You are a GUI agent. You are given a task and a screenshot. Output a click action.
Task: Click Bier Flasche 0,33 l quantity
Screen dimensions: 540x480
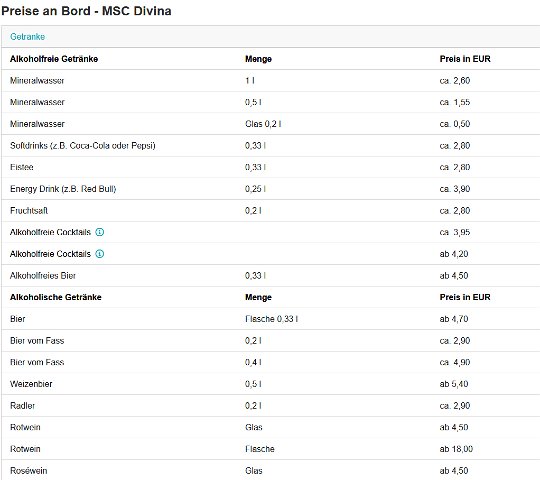point(271,319)
